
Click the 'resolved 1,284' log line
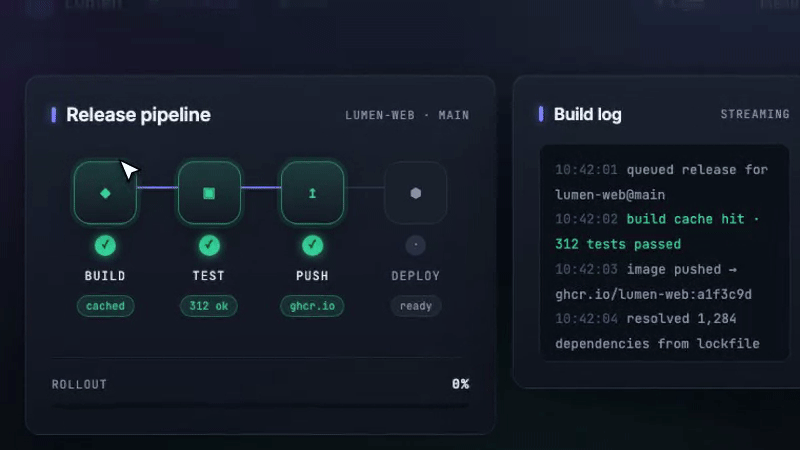646,319
